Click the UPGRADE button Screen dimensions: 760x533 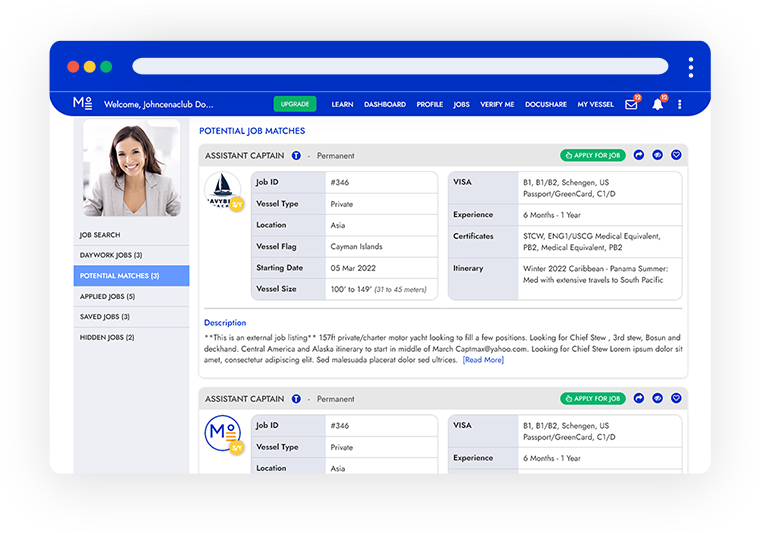click(x=295, y=104)
